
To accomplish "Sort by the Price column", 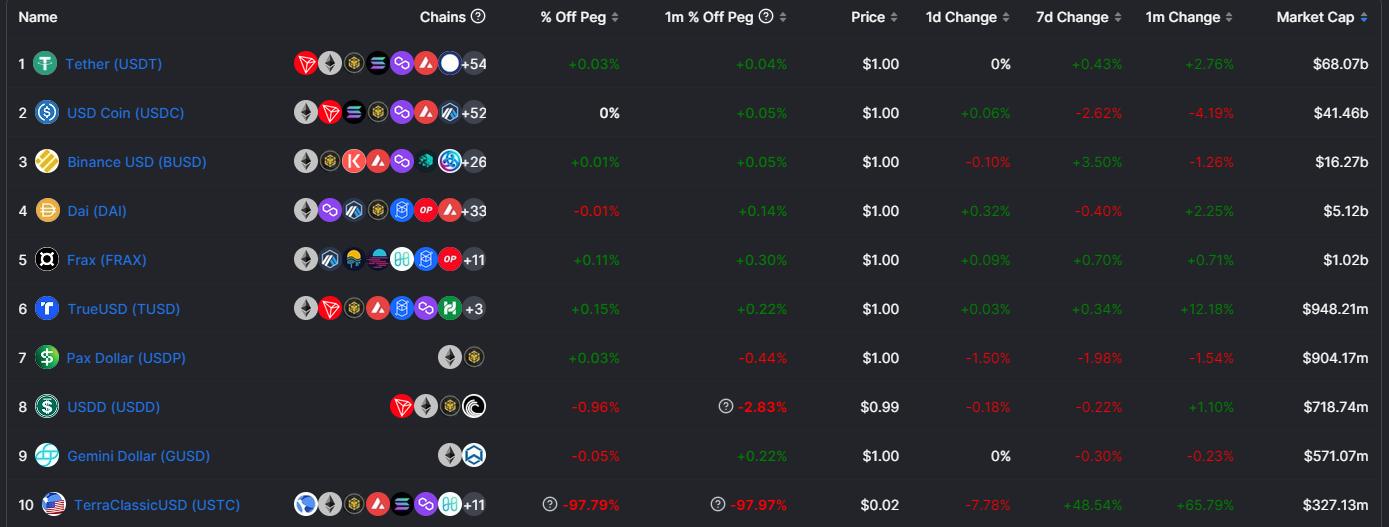I will point(874,17).
